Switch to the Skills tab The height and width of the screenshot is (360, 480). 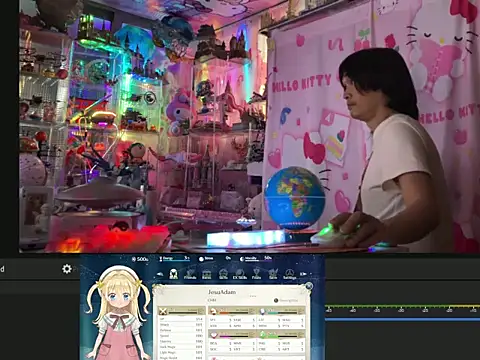pyautogui.click(x=223, y=274)
